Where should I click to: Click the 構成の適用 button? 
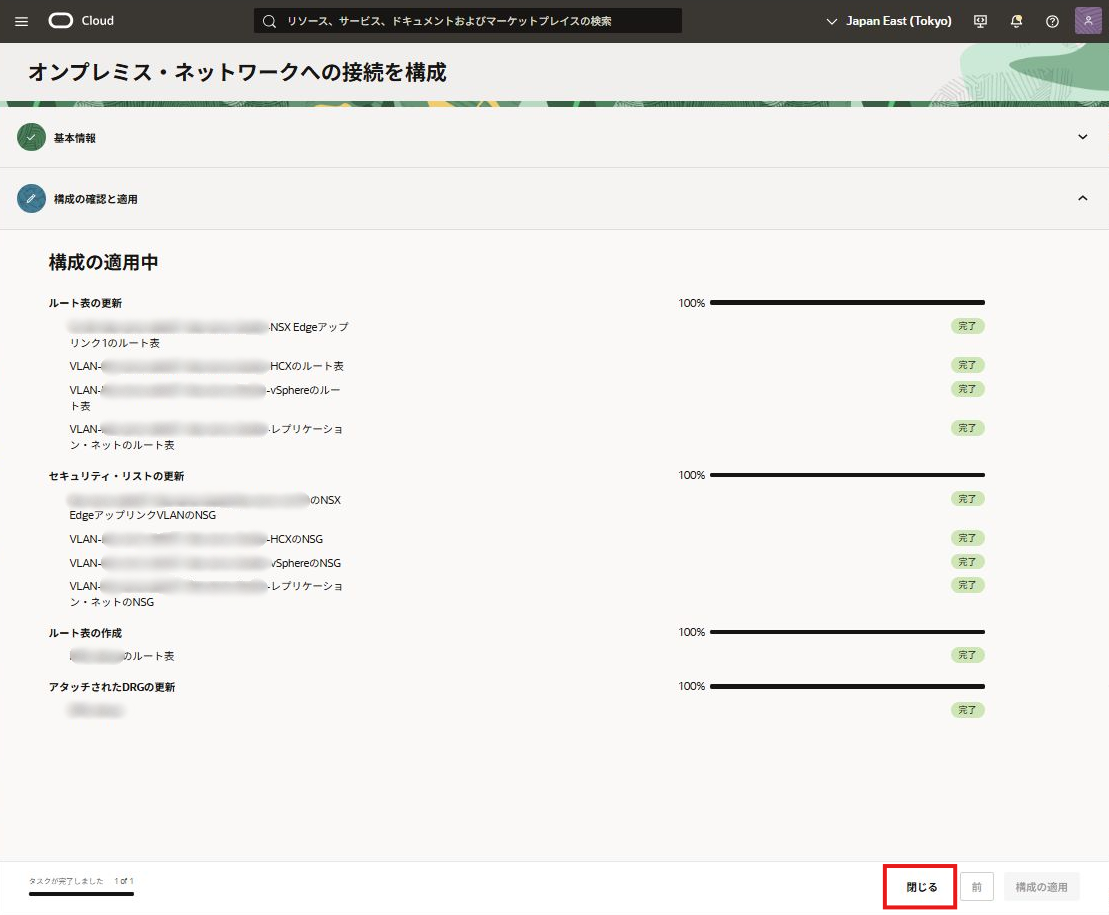(x=1041, y=887)
